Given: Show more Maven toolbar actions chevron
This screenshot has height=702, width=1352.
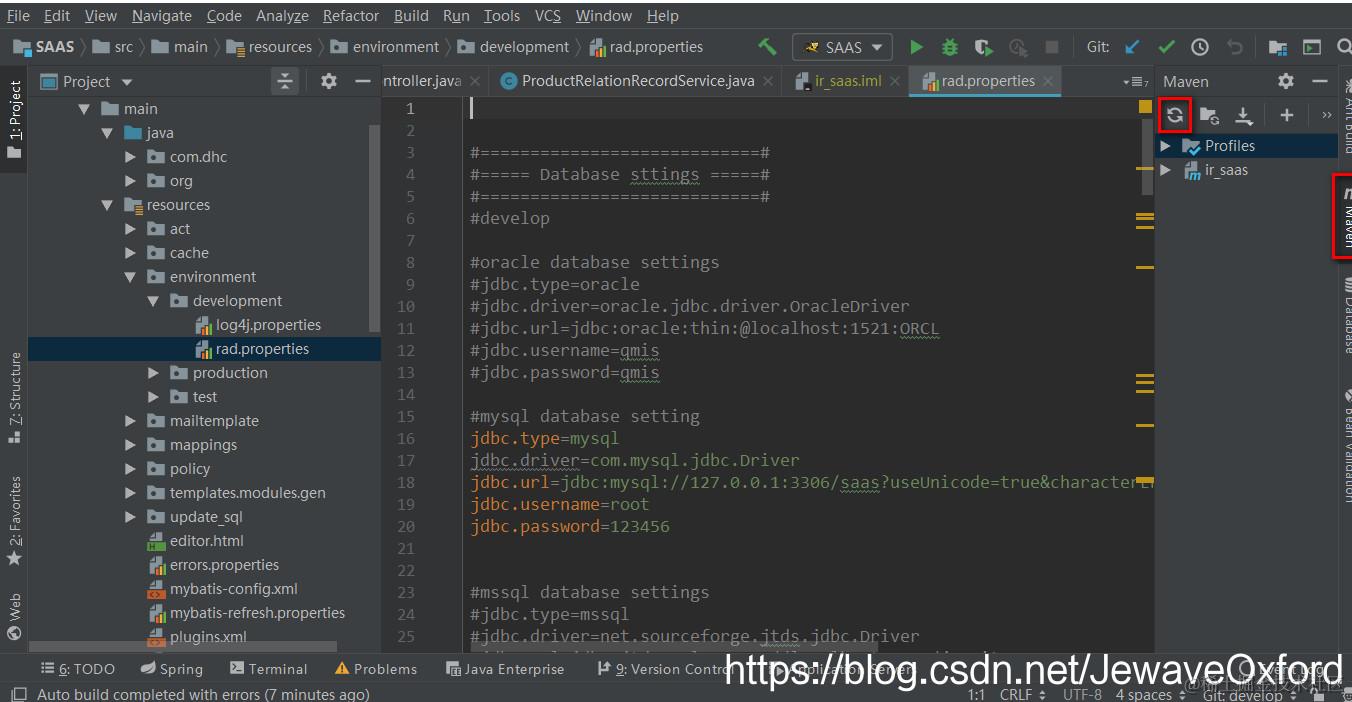Looking at the screenshot, I should point(1327,115).
